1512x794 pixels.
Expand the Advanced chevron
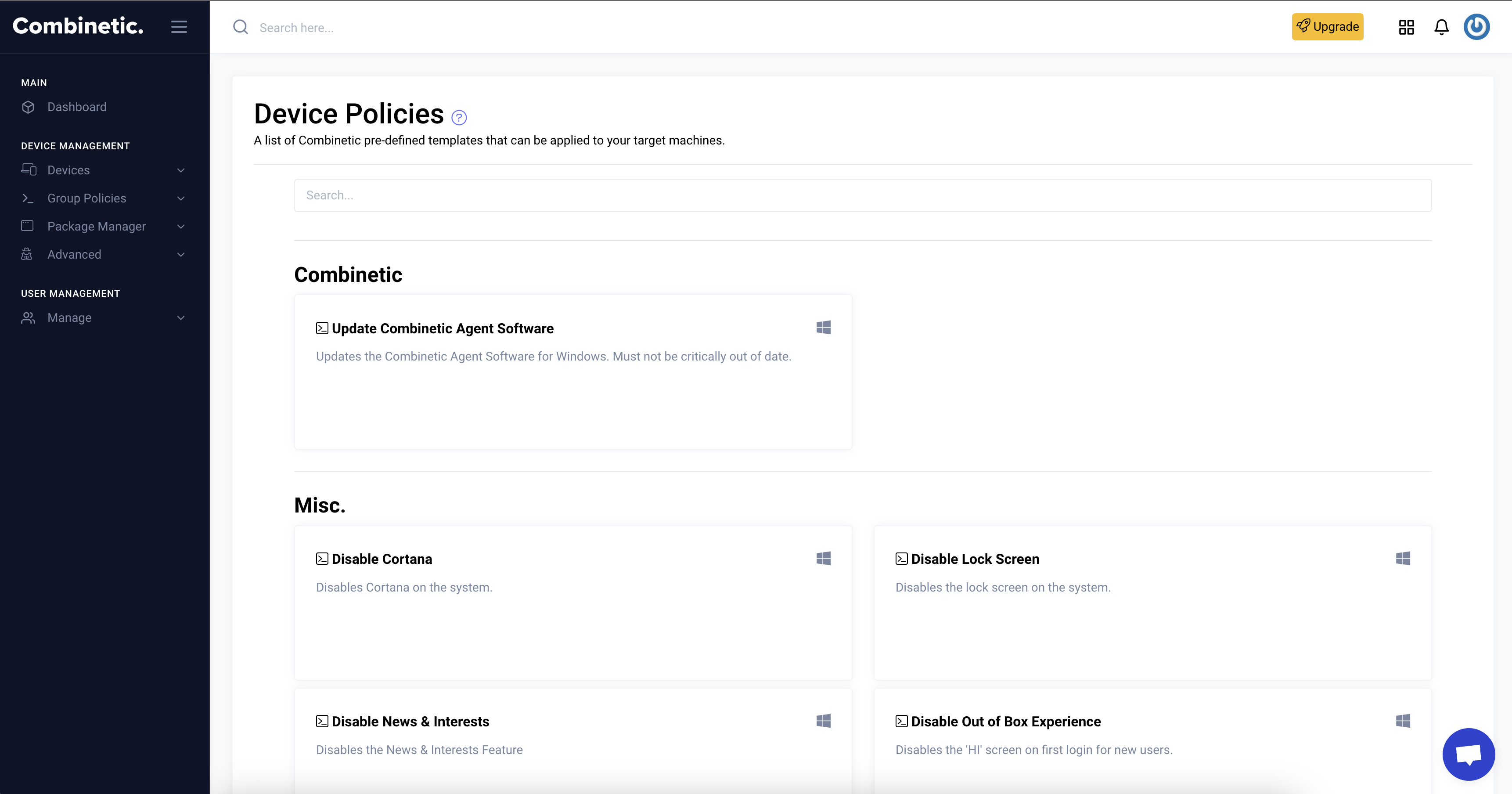(x=181, y=255)
